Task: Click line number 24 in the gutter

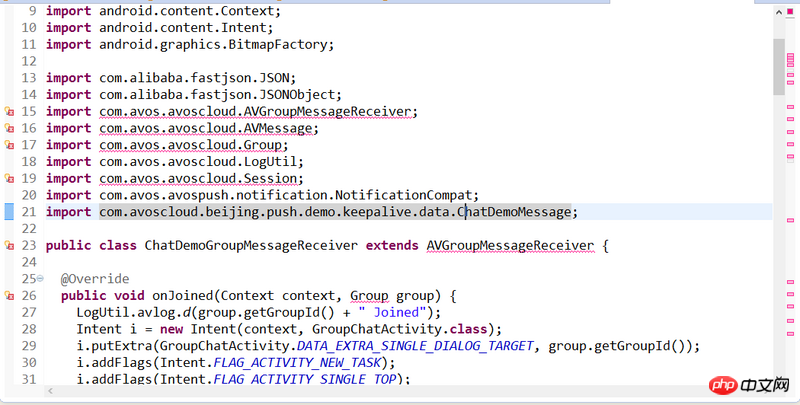Action: point(29,263)
